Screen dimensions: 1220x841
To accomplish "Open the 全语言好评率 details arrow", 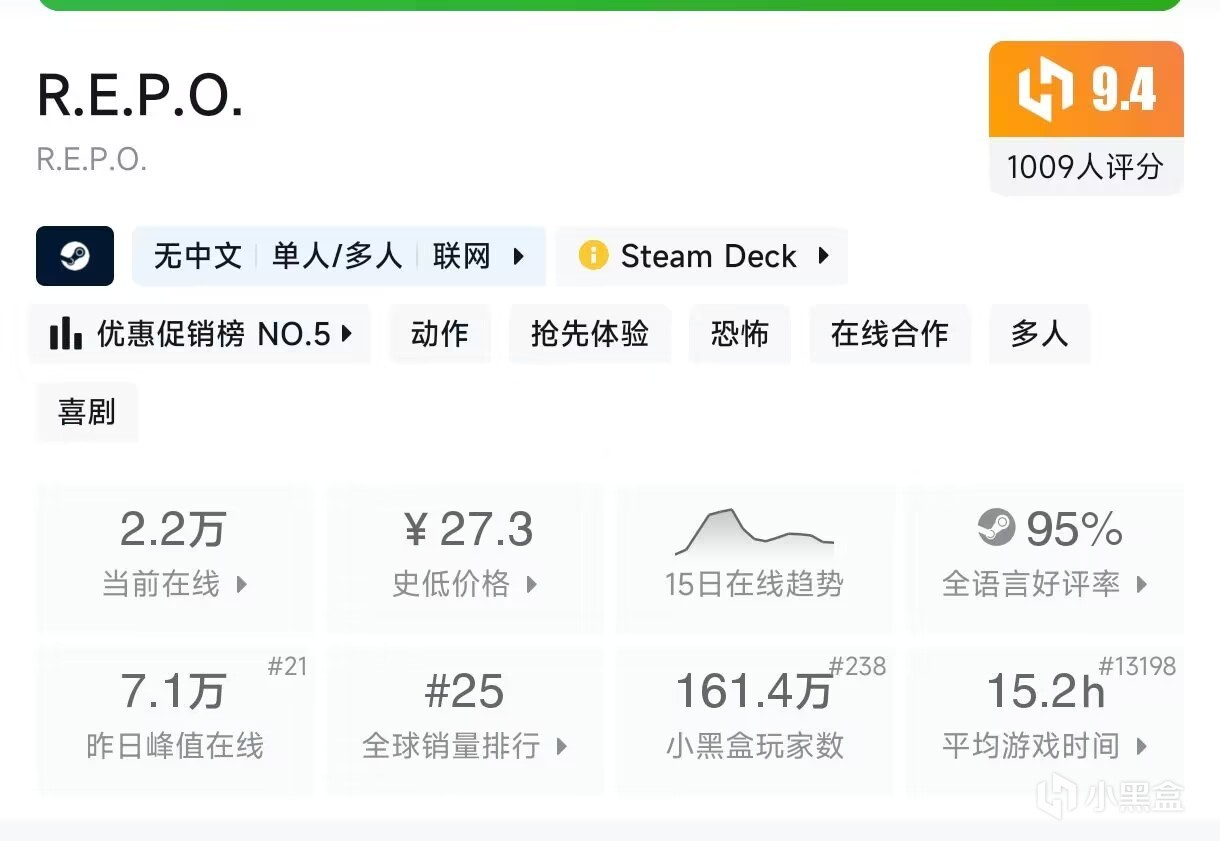I will tap(1141, 585).
